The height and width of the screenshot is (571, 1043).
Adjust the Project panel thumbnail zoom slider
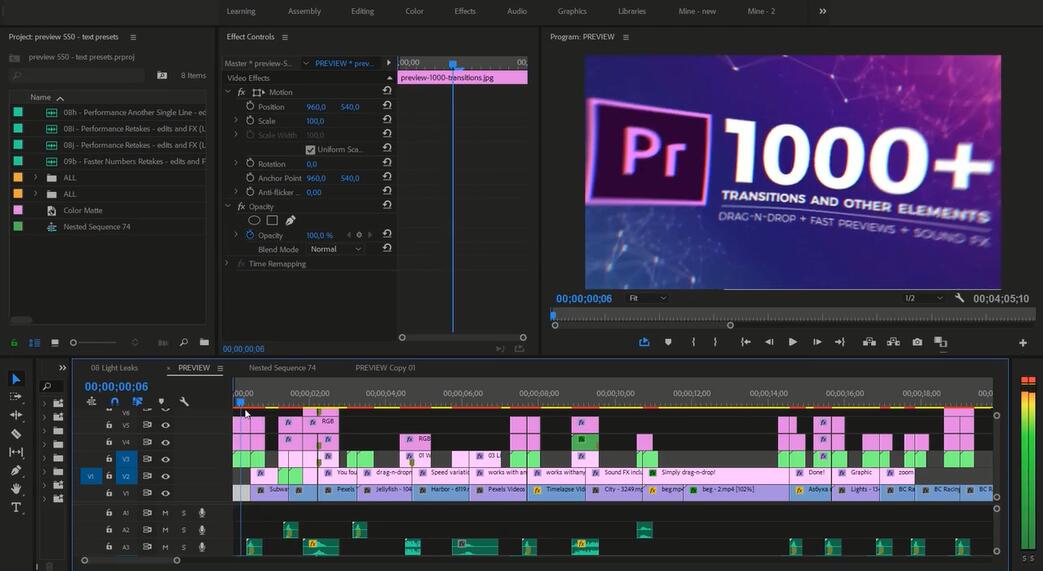(93, 343)
